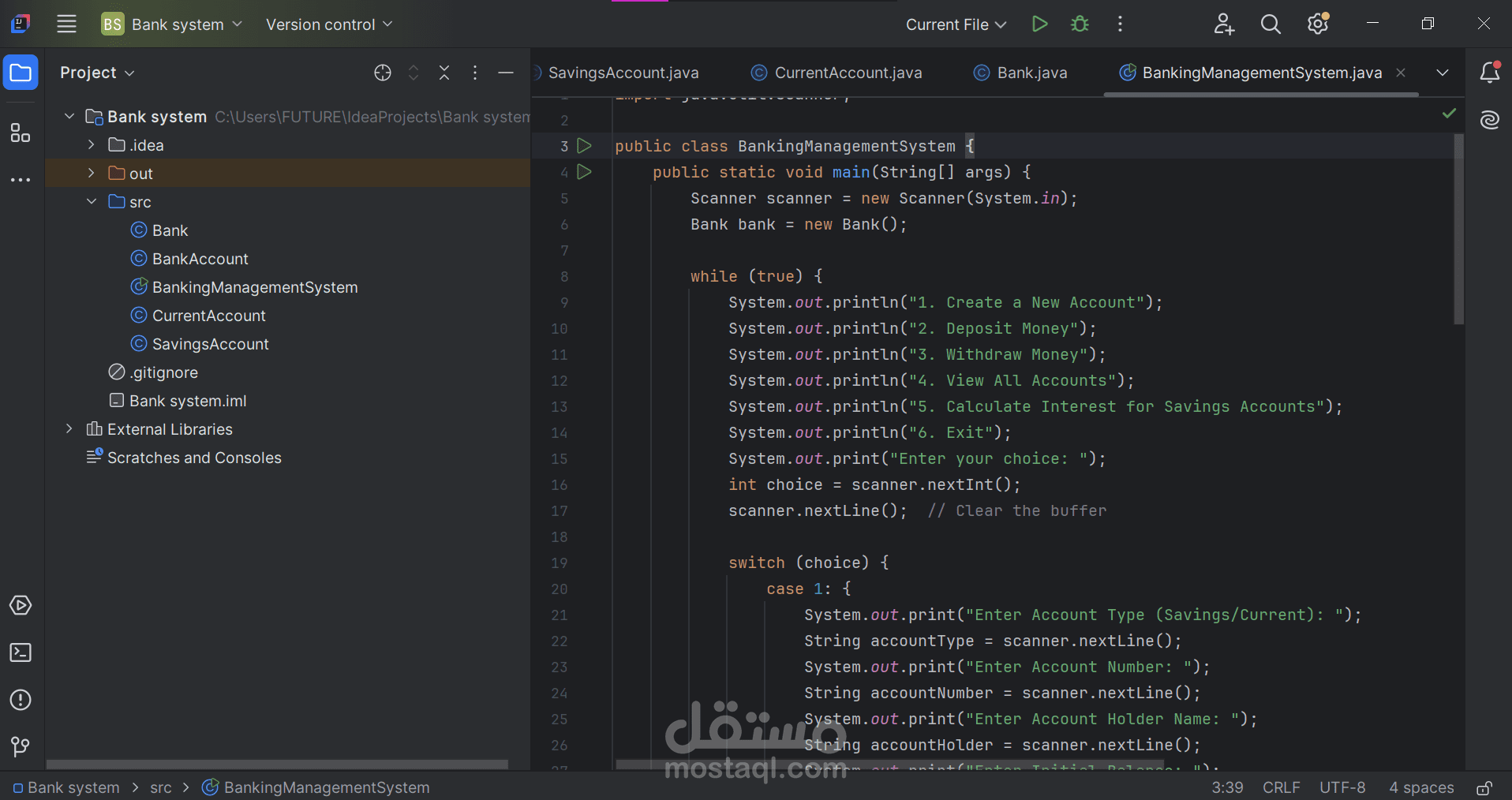Change UTF-8 file encoding
Viewport: 1512px width, 800px height.
[x=1342, y=788]
